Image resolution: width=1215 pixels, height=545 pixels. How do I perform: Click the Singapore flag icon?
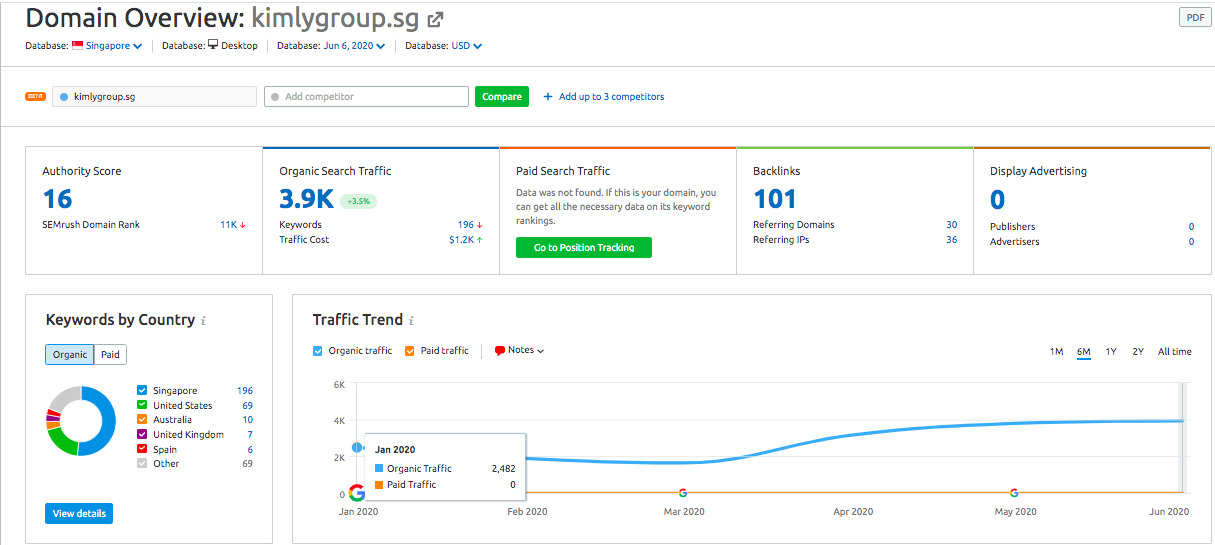pos(77,45)
